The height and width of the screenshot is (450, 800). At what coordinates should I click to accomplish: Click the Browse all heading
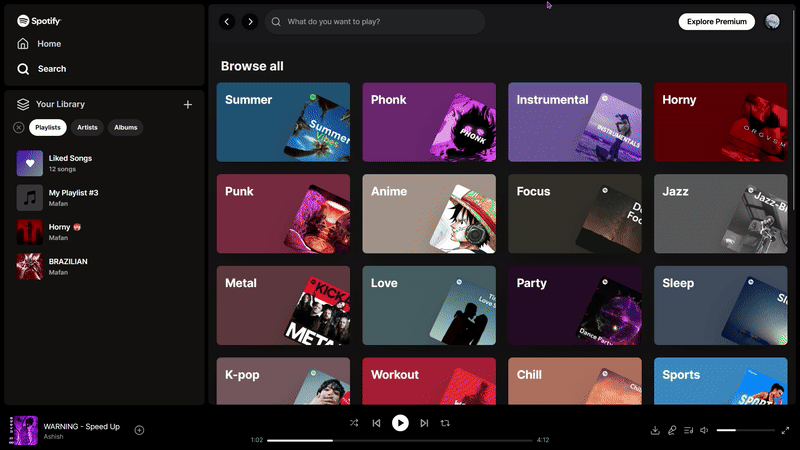click(252, 66)
